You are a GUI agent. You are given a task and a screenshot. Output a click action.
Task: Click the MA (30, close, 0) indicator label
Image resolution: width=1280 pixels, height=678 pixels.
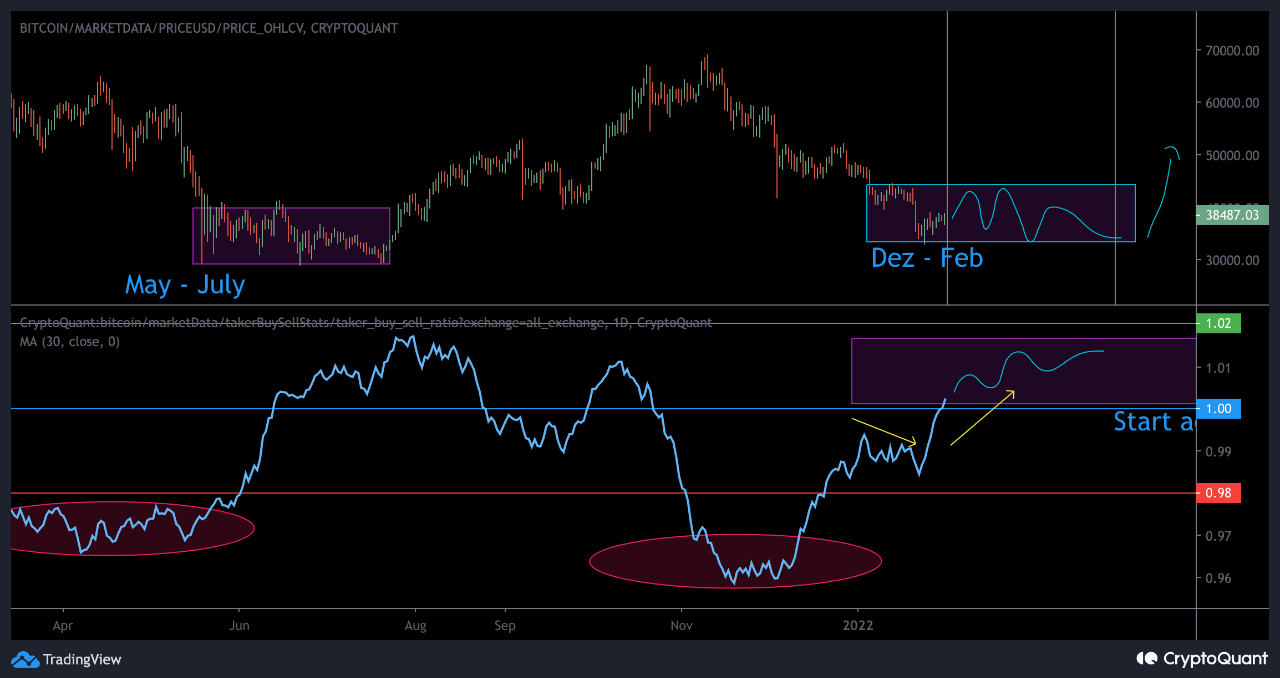[x=70, y=342]
